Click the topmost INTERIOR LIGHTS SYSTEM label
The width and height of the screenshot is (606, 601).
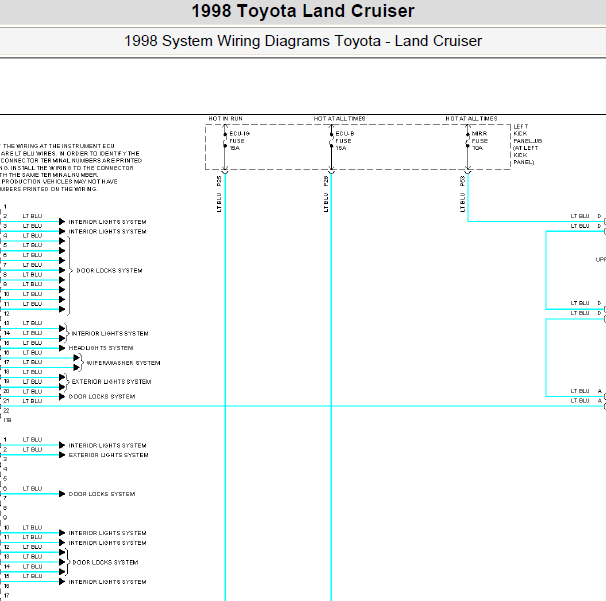(107, 222)
